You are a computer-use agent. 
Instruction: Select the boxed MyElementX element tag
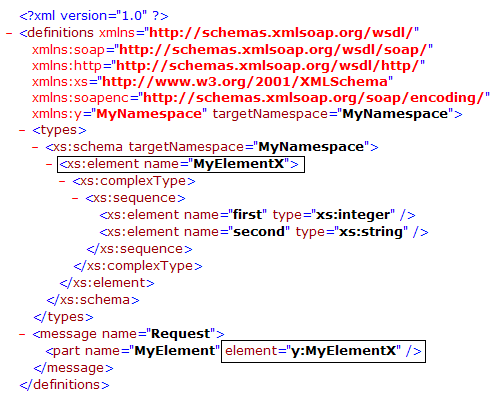(x=181, y=164)
